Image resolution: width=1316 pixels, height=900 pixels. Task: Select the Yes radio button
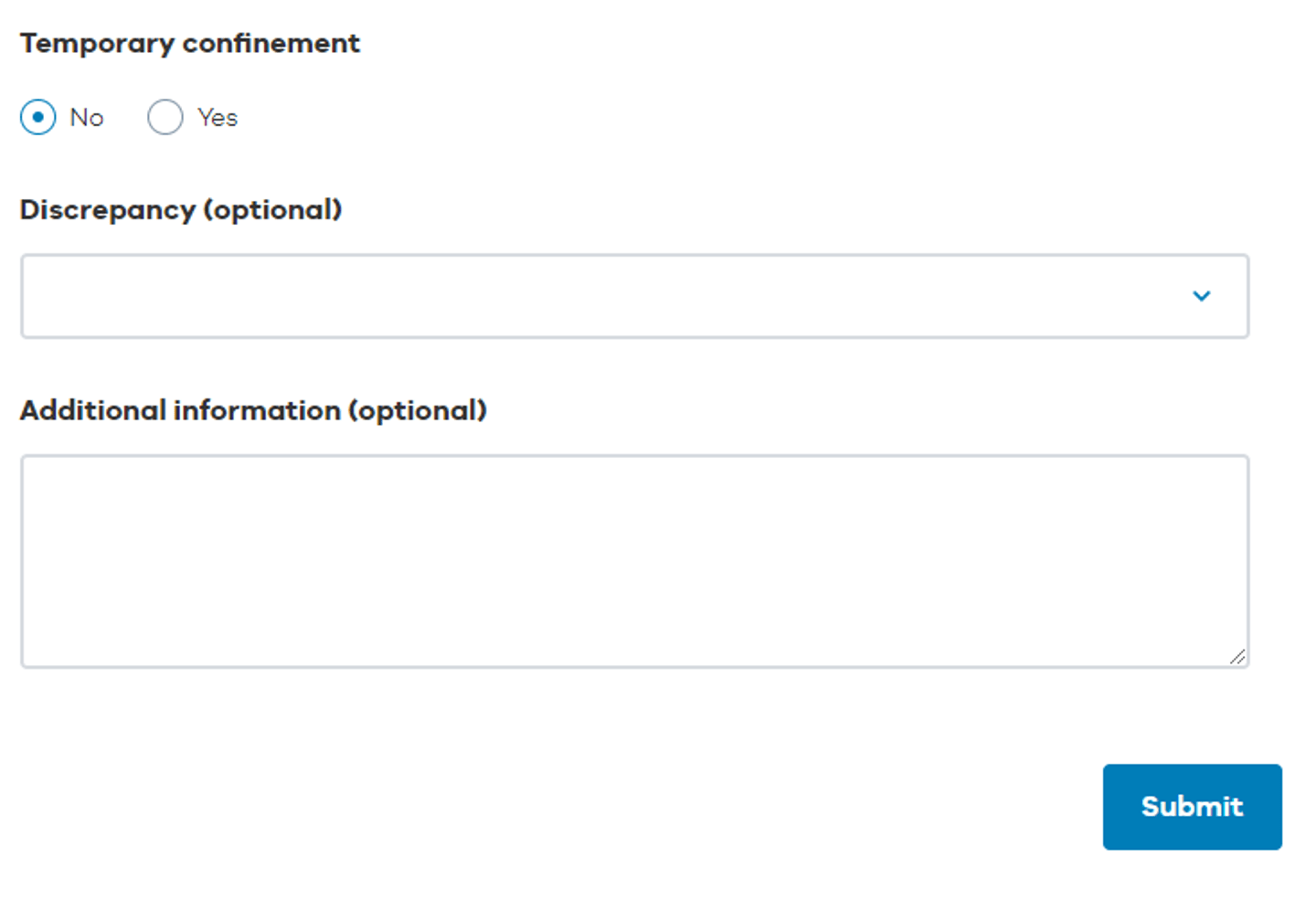165,117
